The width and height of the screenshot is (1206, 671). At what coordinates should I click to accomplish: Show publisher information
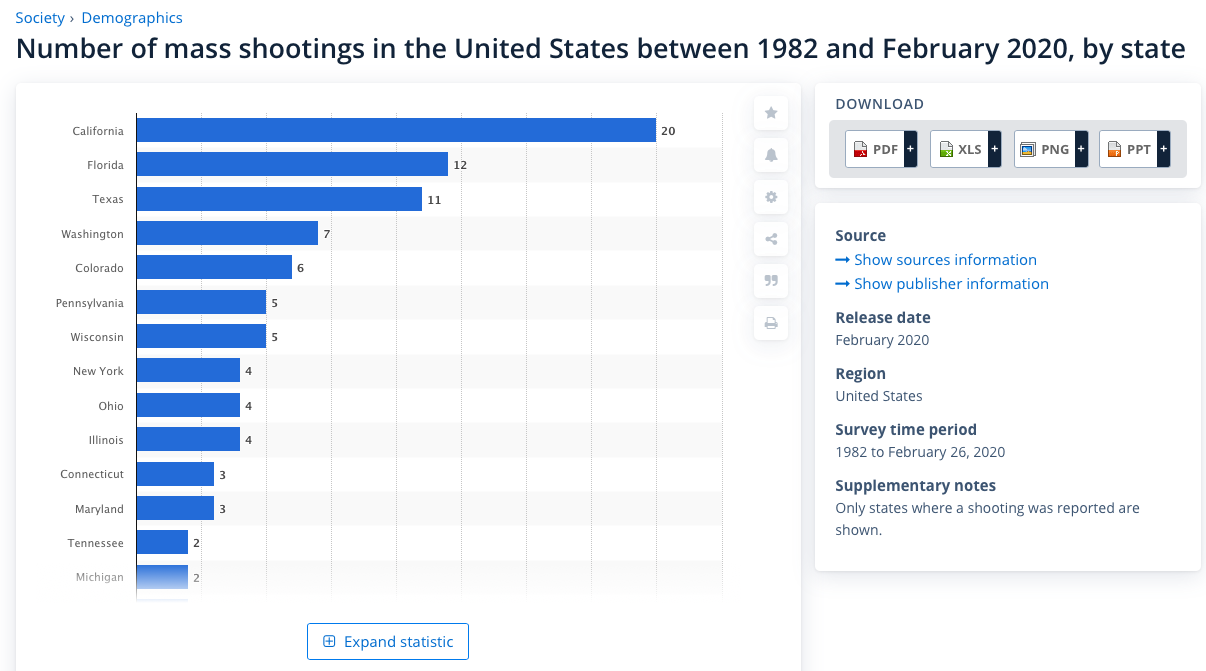click(x=950, y=284)
